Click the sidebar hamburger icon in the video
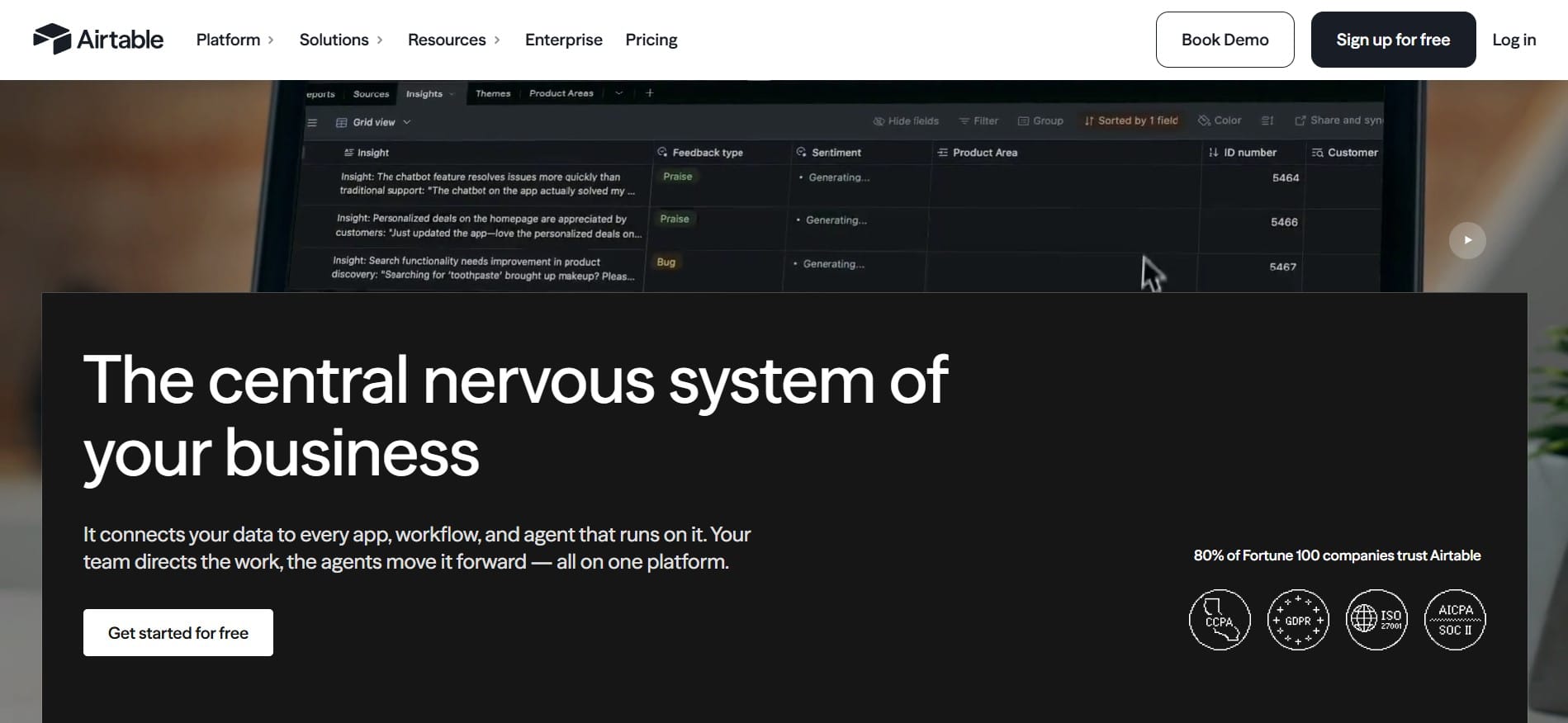Screen dimensions: 1568x723 pos(312,123)
